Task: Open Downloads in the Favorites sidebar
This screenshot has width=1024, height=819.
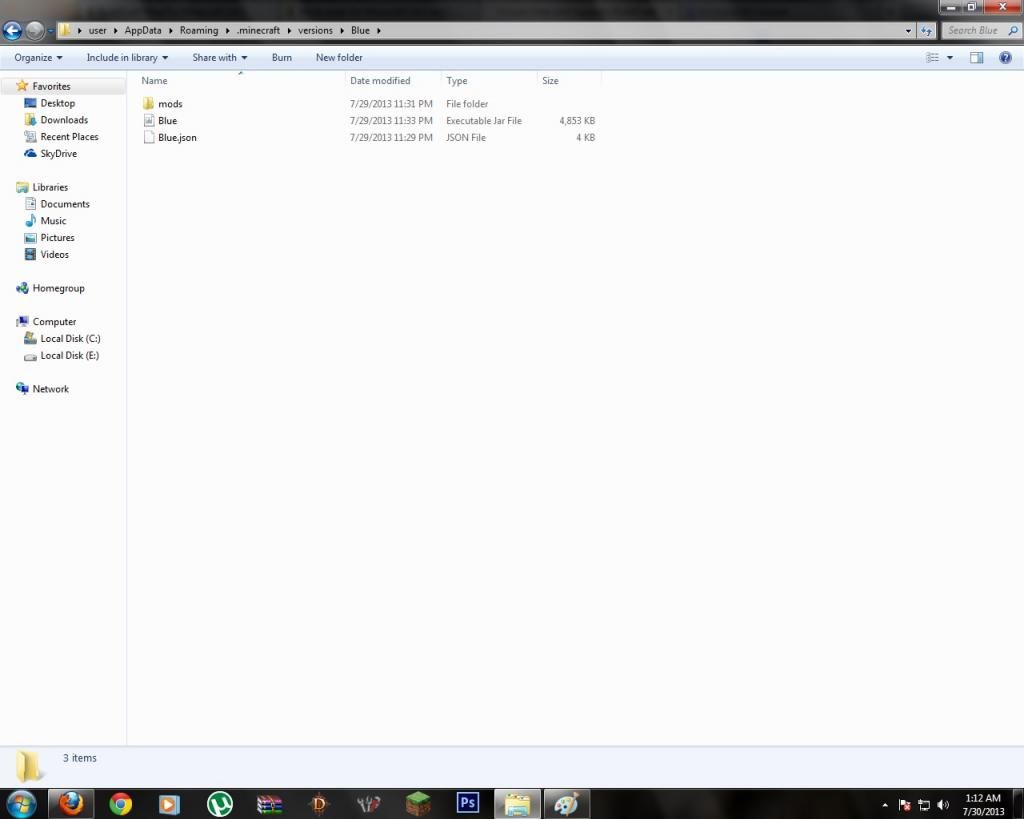Action: pyautogui.click(x=64, y=120)
